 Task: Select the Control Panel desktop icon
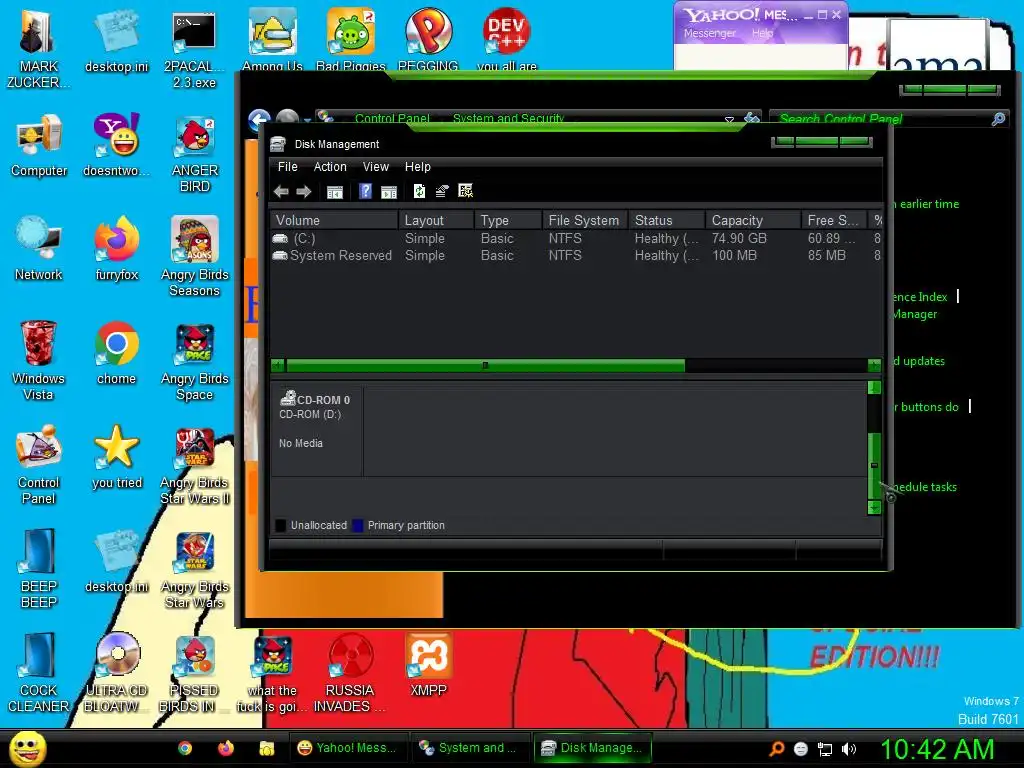coord(39,464)
